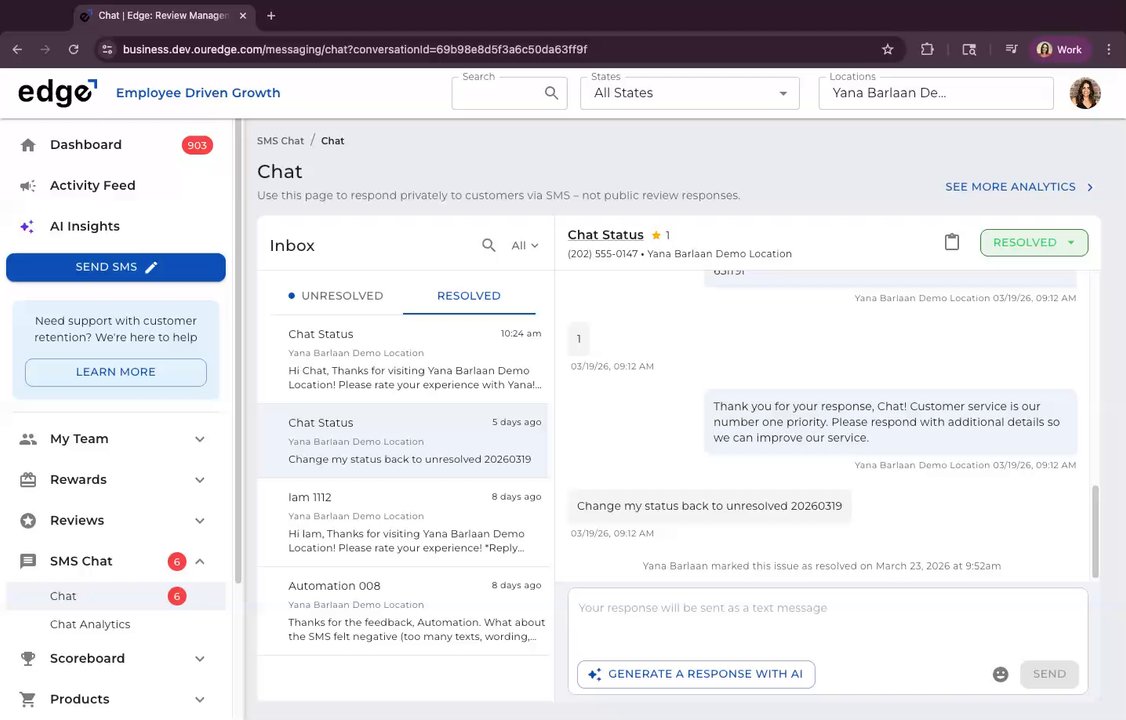Click the Scoreboard trophy icon
Screen dimensions: 1126x720
click(x=28, y=658)
